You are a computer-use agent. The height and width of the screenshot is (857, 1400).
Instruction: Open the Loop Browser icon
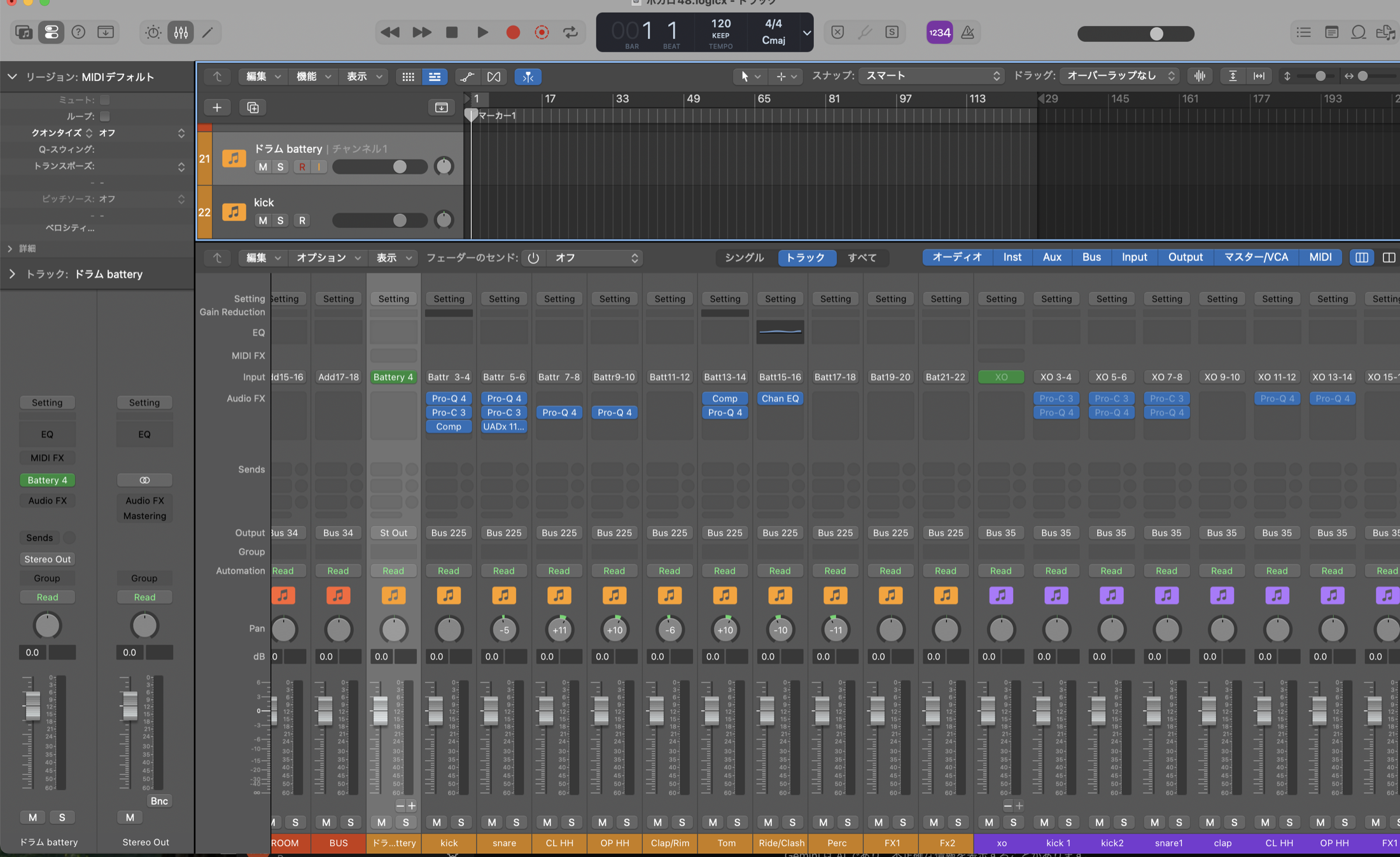(x=1359, y=32)
